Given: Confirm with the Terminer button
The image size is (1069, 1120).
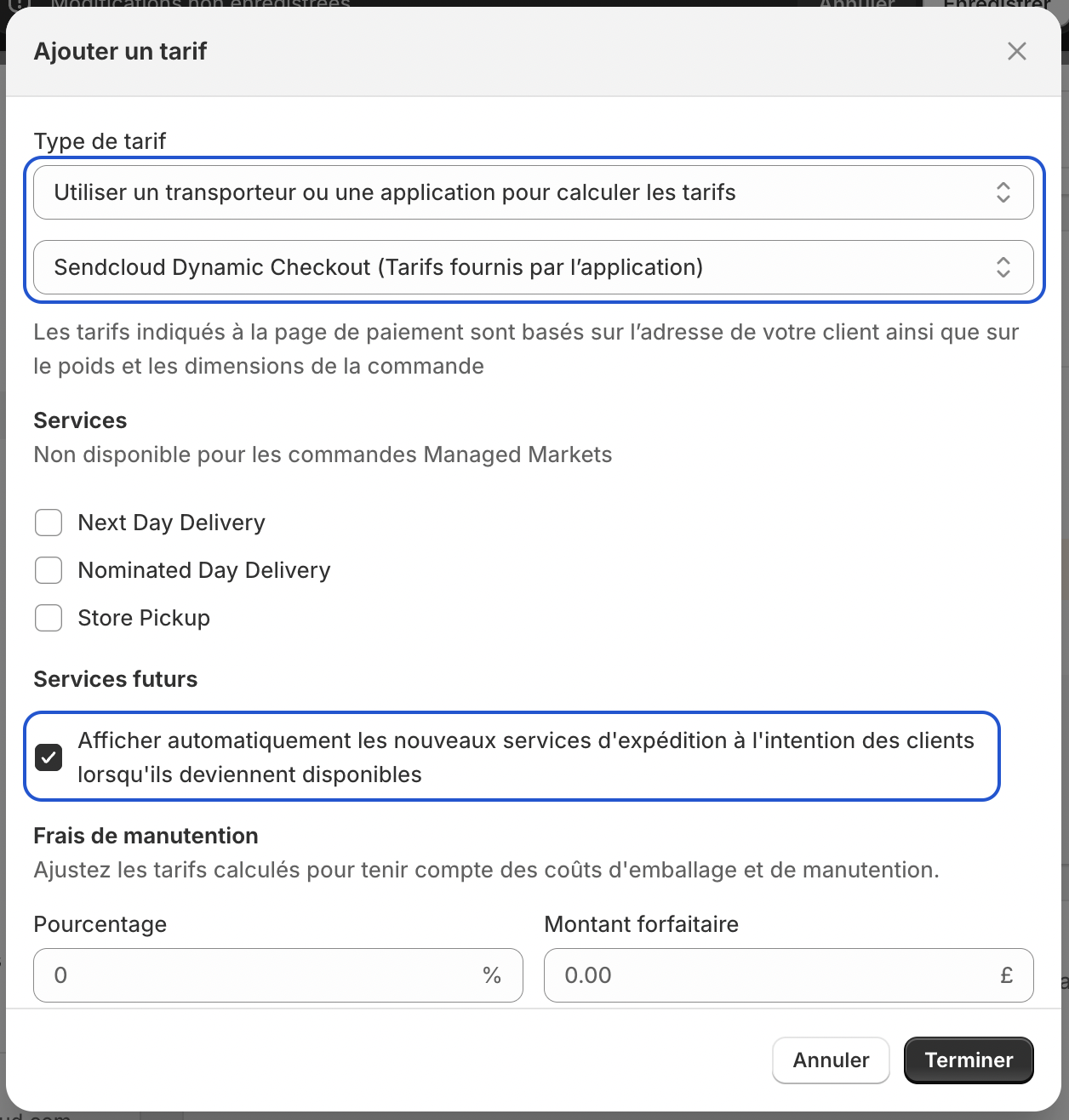Looking at the screenshot, I should [x=969, y=1060].
